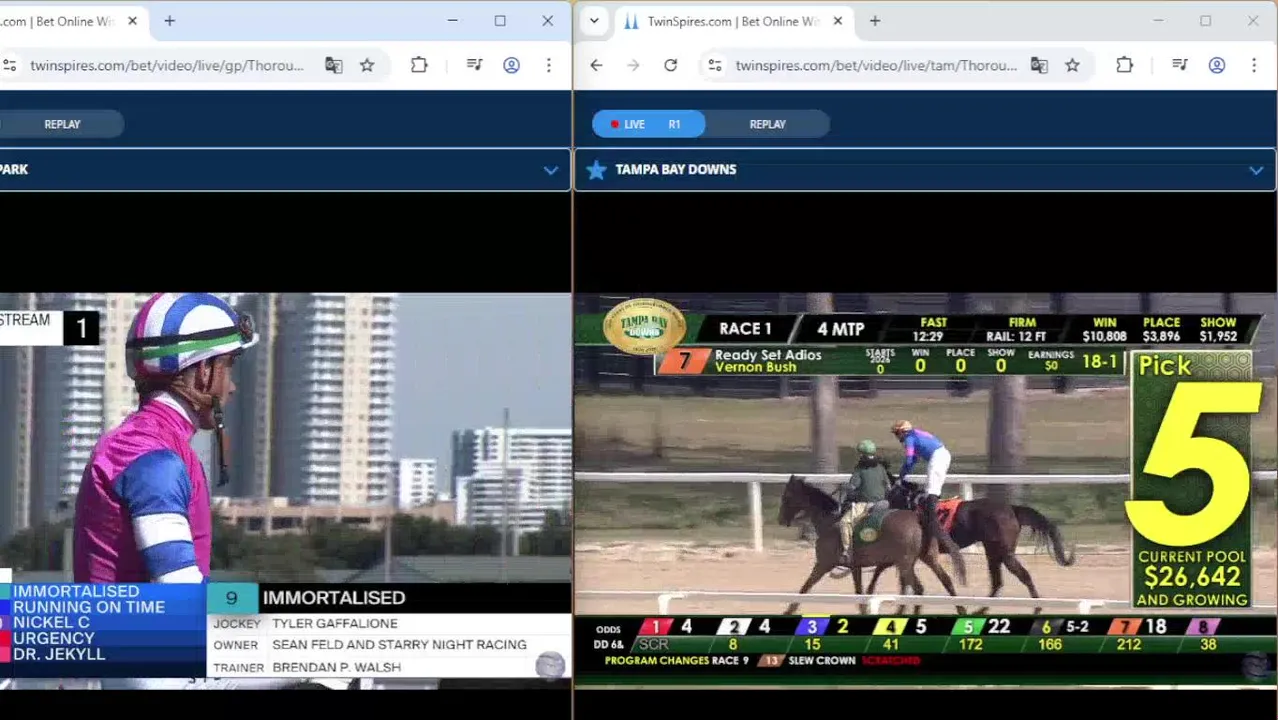Open extensions menu in left browser window
This screenshot has width=1278, height=720.
point(419,65)
